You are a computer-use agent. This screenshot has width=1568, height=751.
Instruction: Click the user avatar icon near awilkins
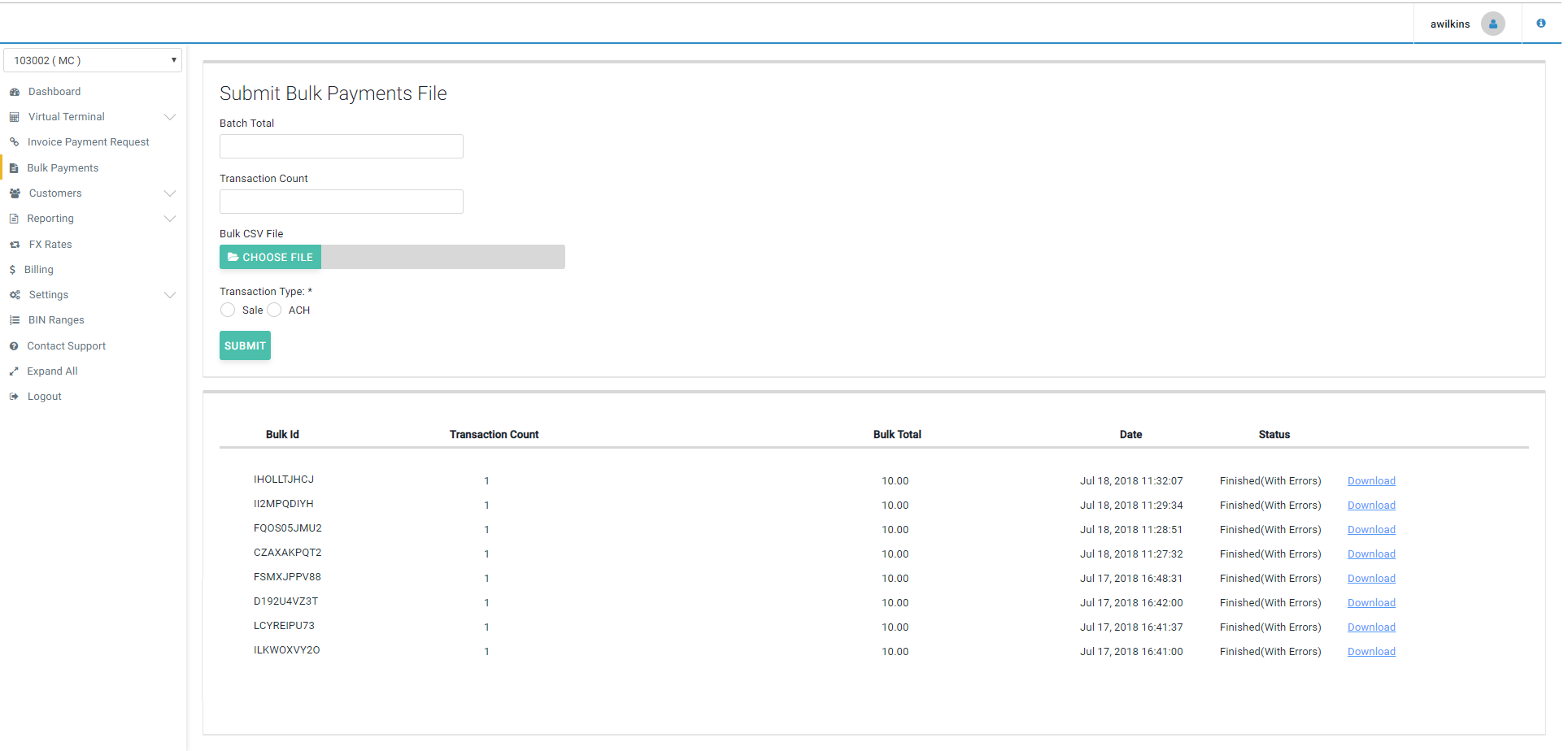pos(1492,24)
